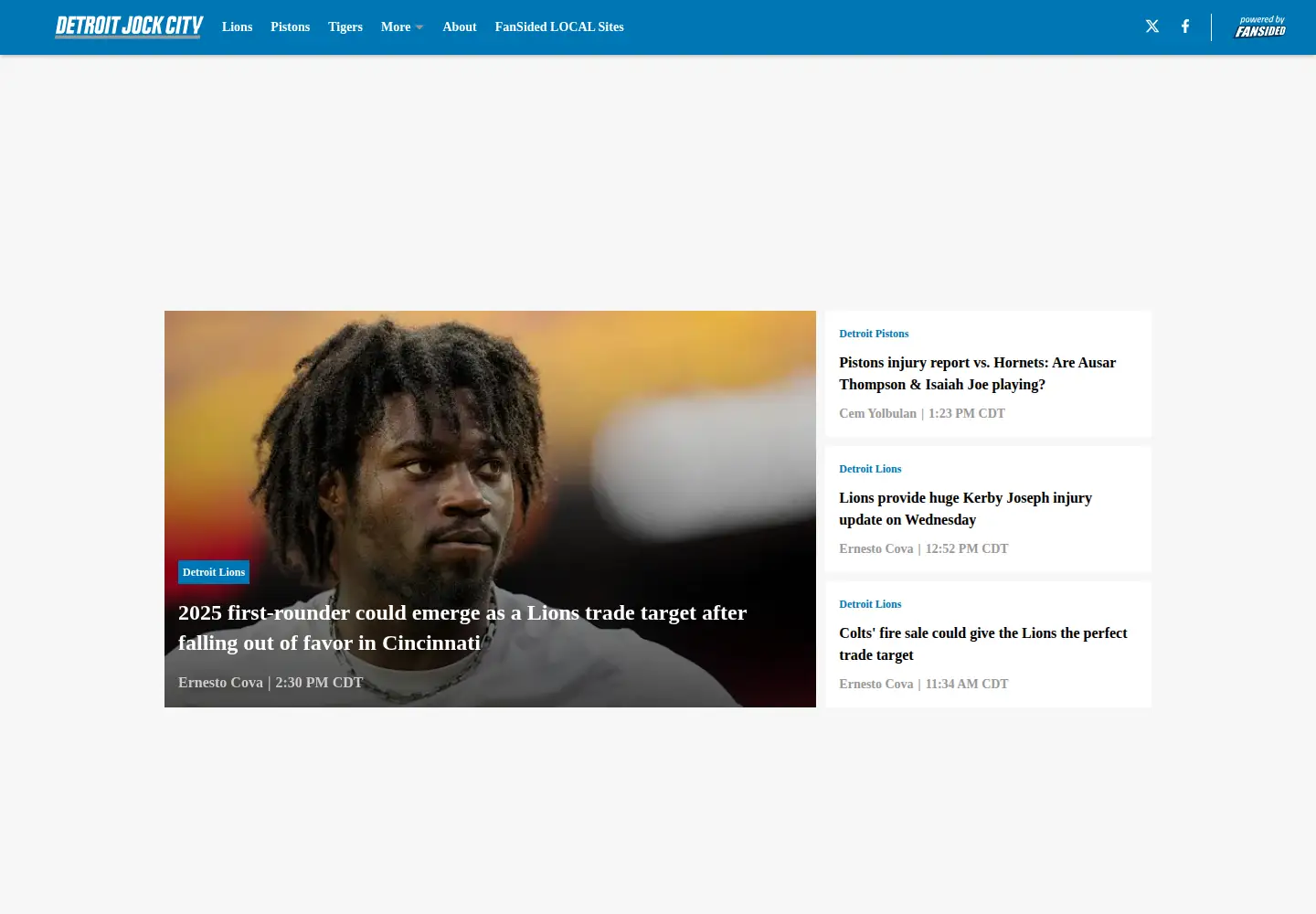Click the 1:23 PM CDT timestamp
The image size is (1316, 914).
tap(967, 413)
